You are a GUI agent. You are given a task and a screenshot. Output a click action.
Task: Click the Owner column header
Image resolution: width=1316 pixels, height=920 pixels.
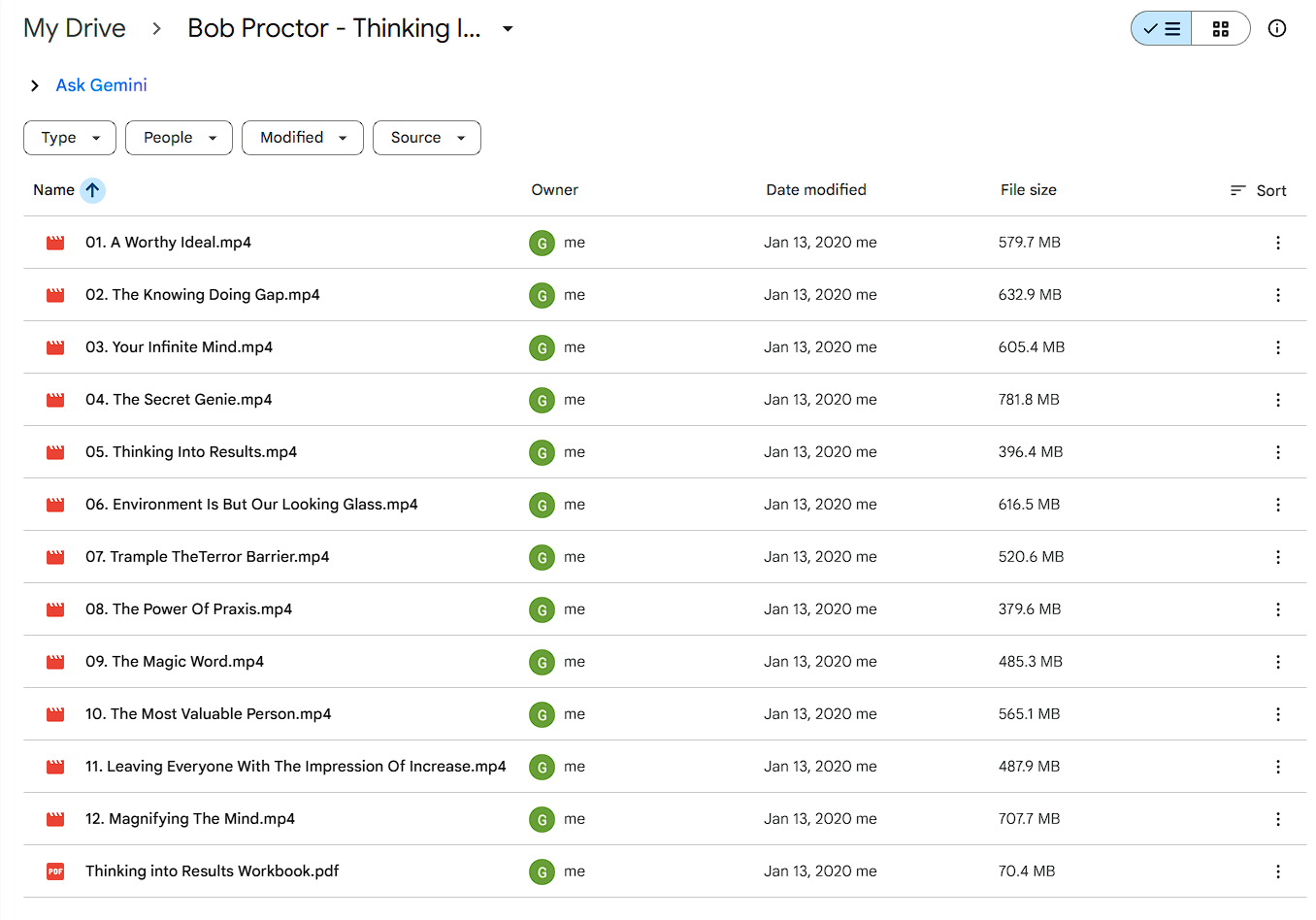pos(554,190)
